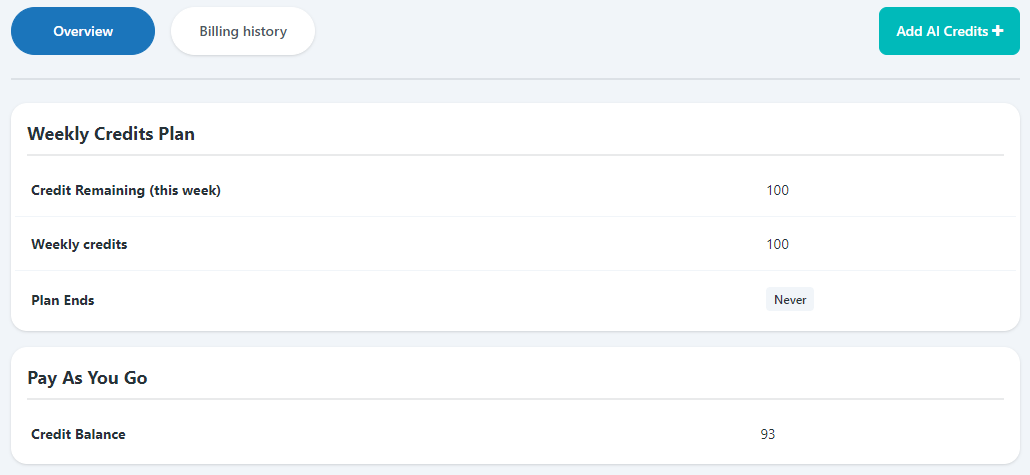Click the line between Weekly credits and Plan Ends
Viewport: 1030px width, 475px height.
(x=515, y=271)
